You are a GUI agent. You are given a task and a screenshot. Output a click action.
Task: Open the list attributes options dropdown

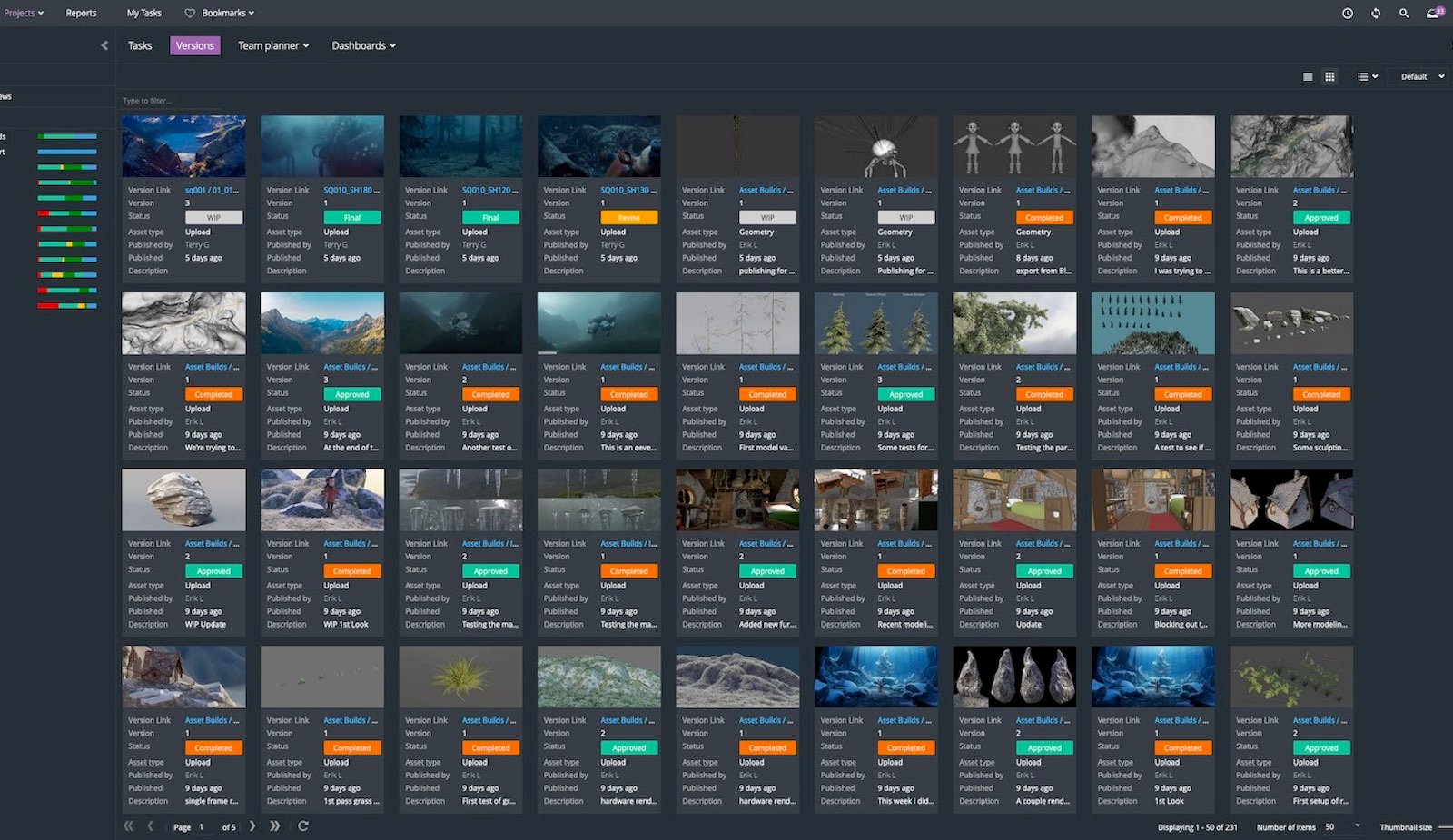click(x=1367, y=77)
